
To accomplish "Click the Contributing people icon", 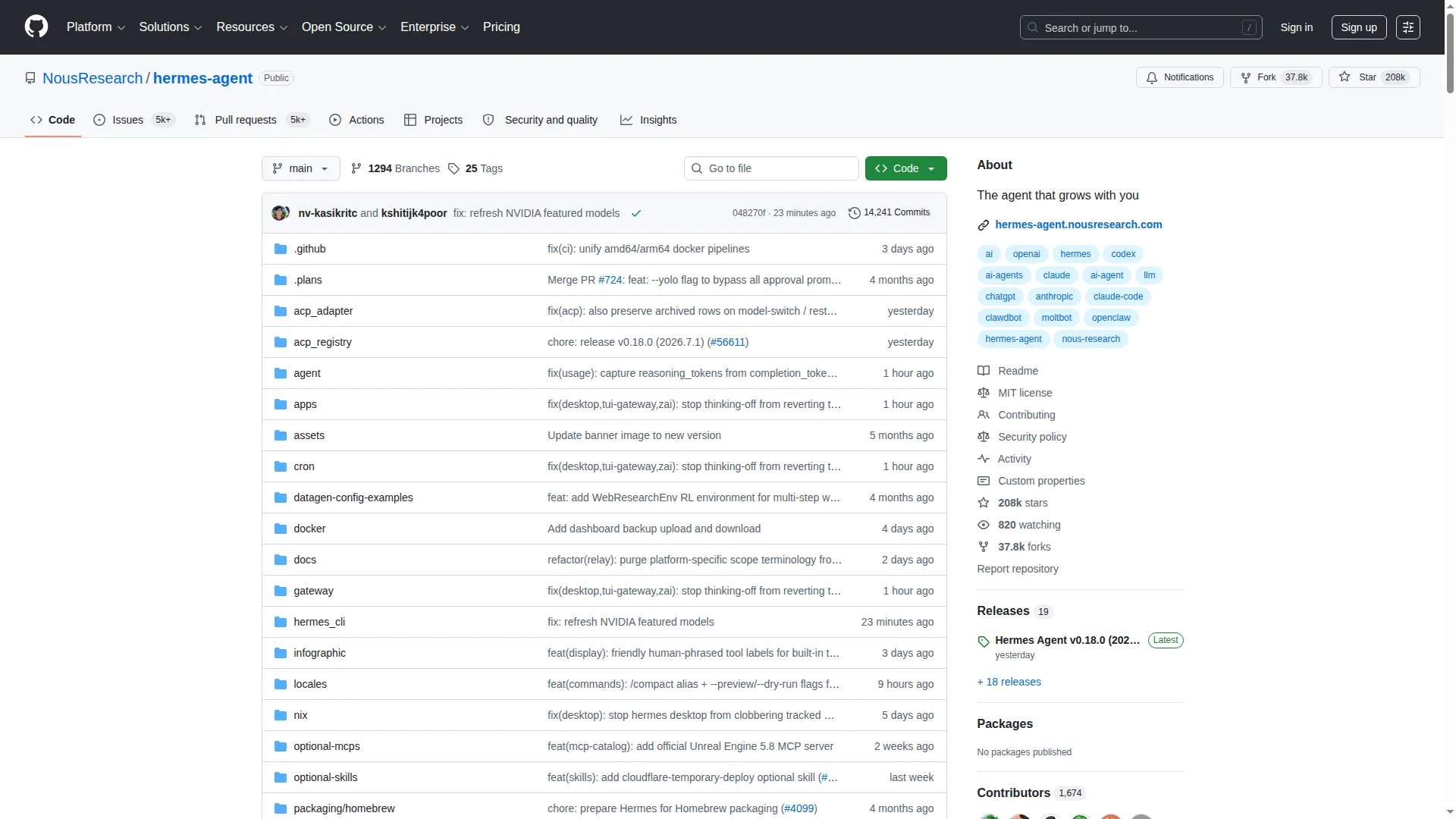I will coord(984,415).
